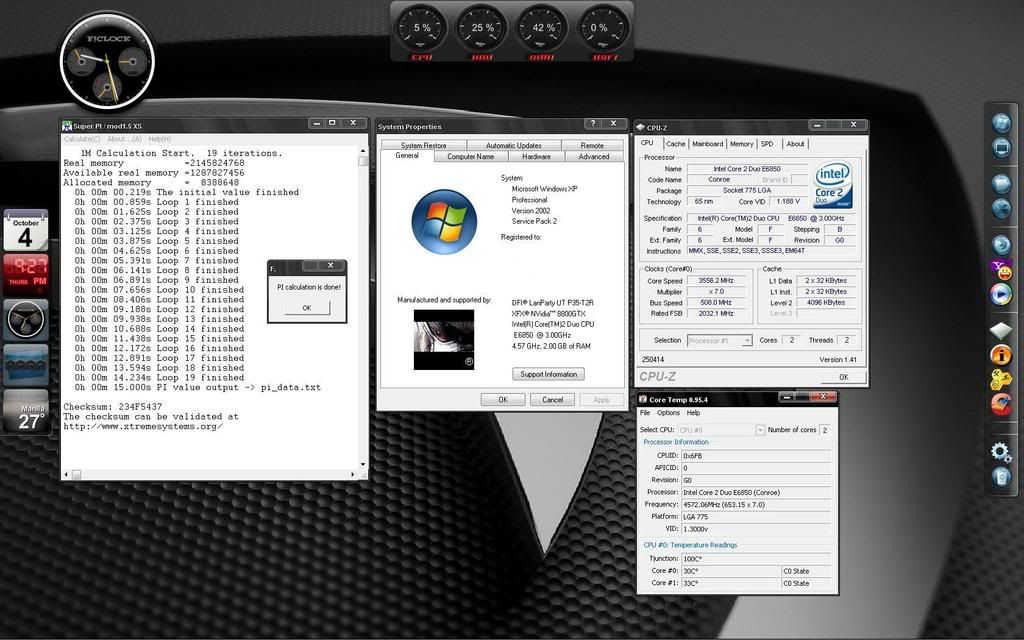Open the Recycle Bin dock icon

[x=1001, y=476]
